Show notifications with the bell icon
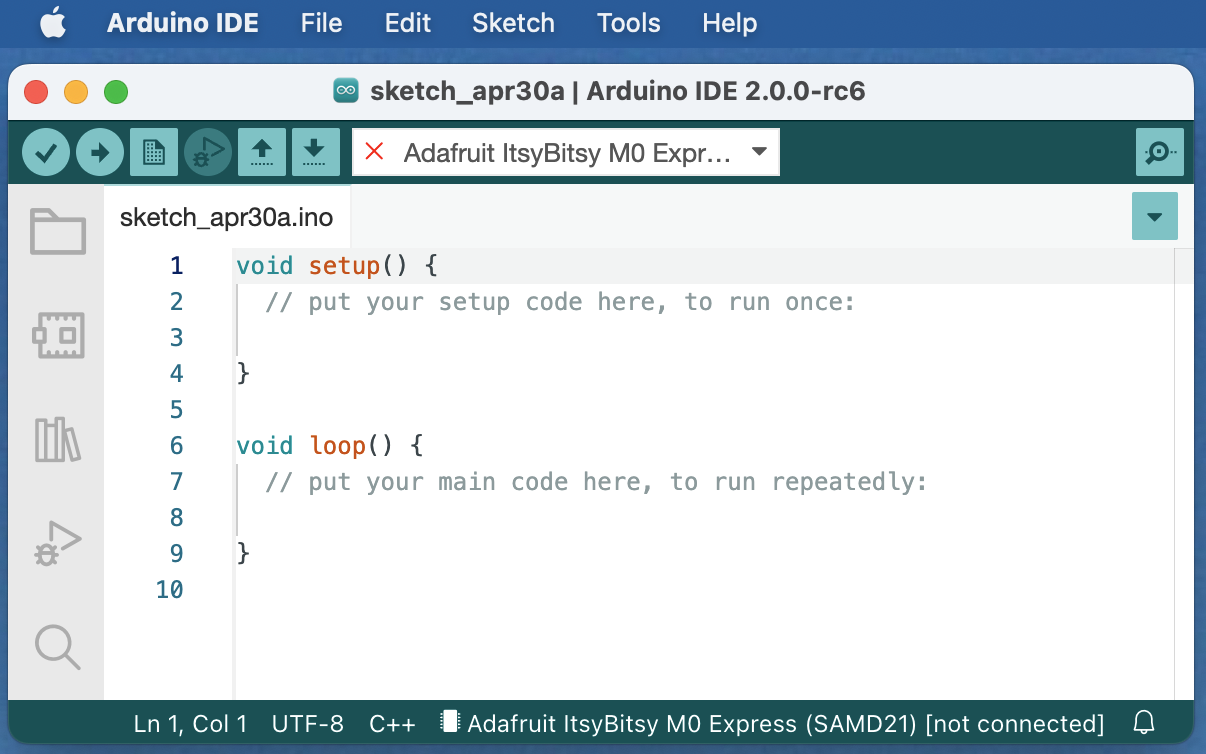The width and height of the screenshot is (1206, 754). click(x=1144, y=723)
